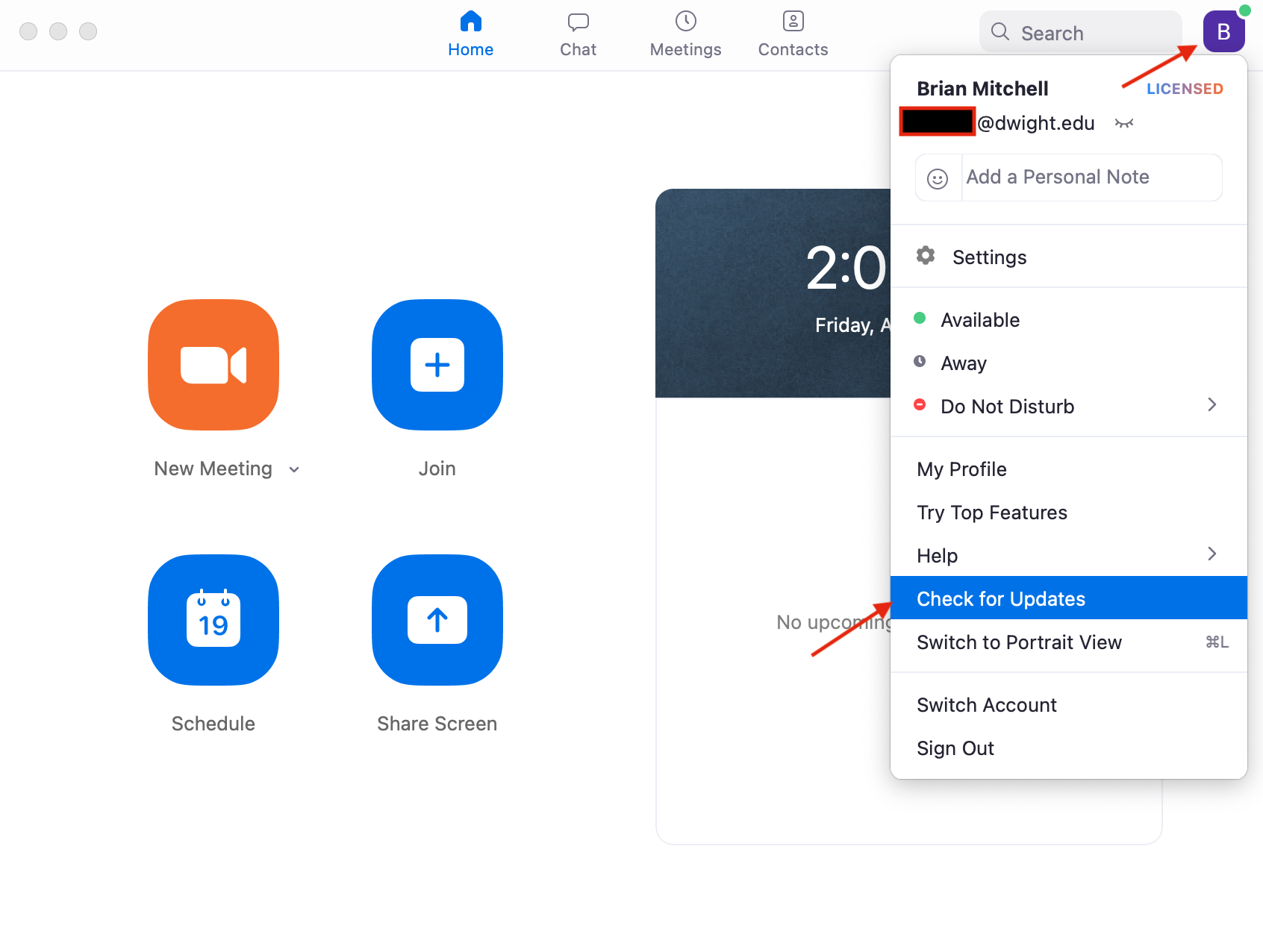The height and width of the screenshot is (952, 1263).
Task: Click the clock time on the banner
Action: click(848, 268)
